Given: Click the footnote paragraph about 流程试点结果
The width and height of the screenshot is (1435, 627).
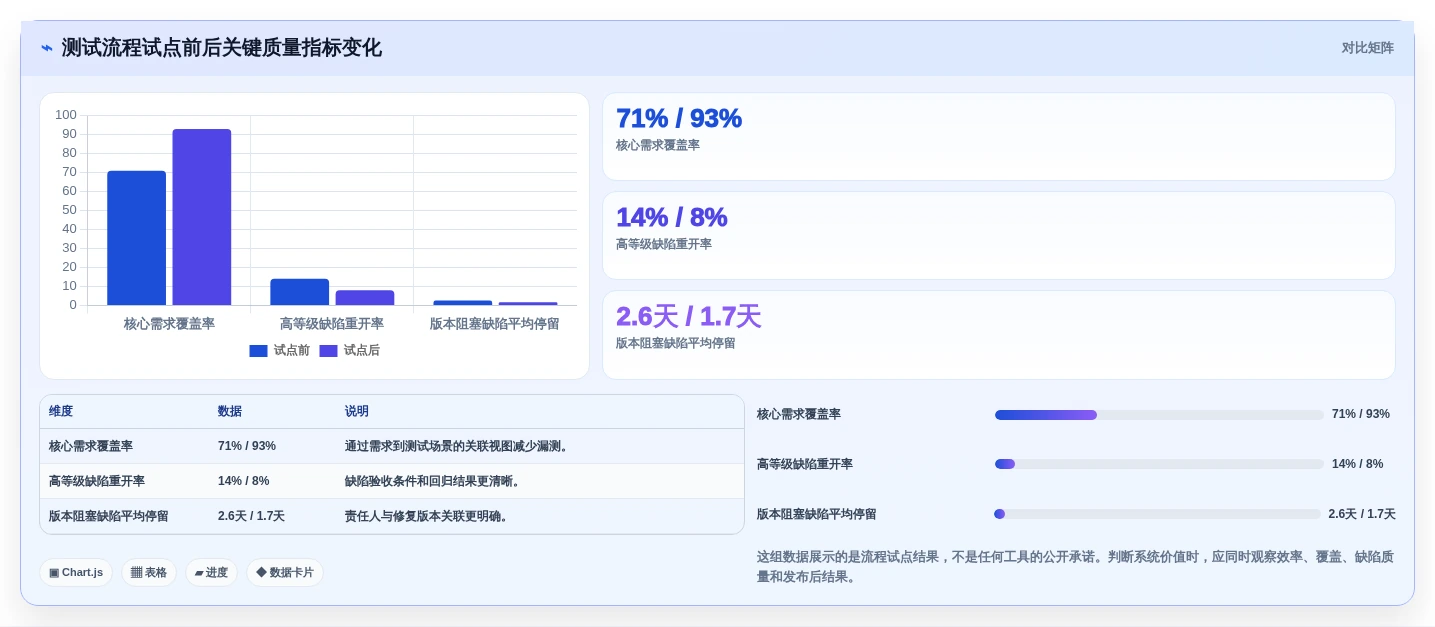Looking at the screenshot, I should point(1076,566).
